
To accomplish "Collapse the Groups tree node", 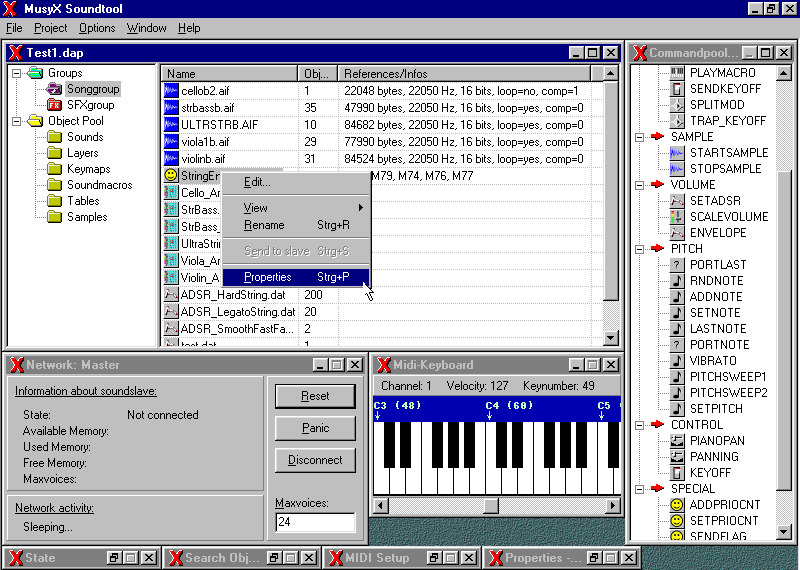I will pyautogui.click(x=16, y=73).
